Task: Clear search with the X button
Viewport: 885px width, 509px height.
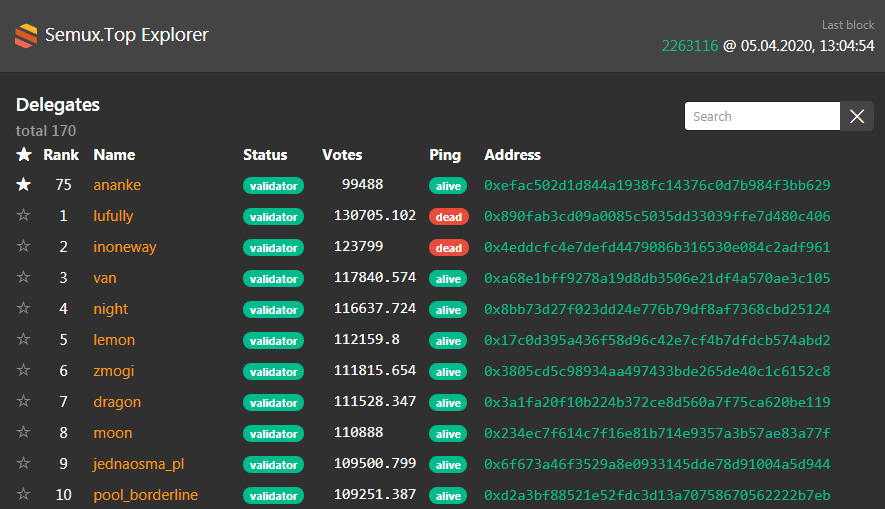Action: tap(857, 116)
